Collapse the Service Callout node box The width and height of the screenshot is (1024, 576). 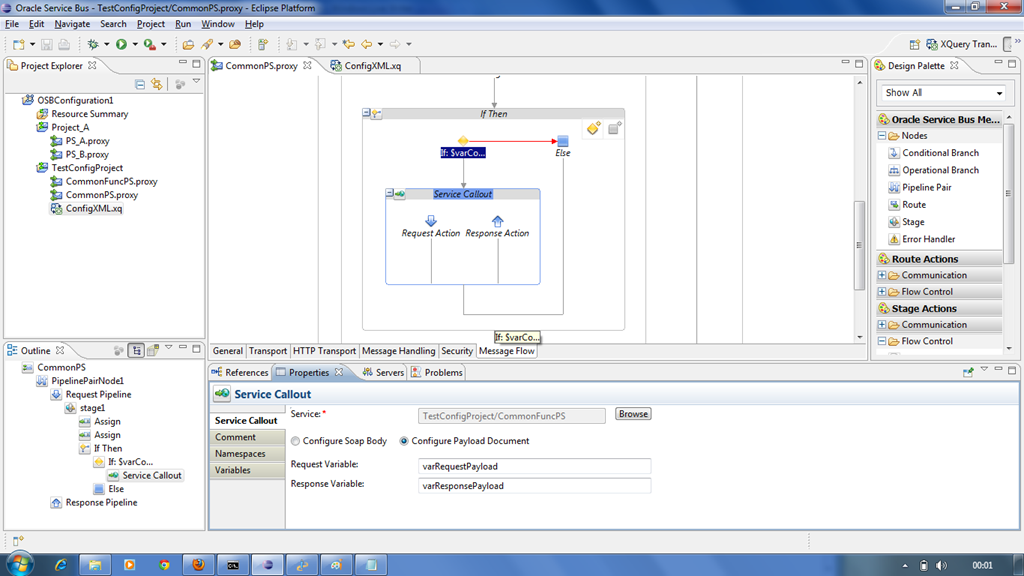coord(390,194)
